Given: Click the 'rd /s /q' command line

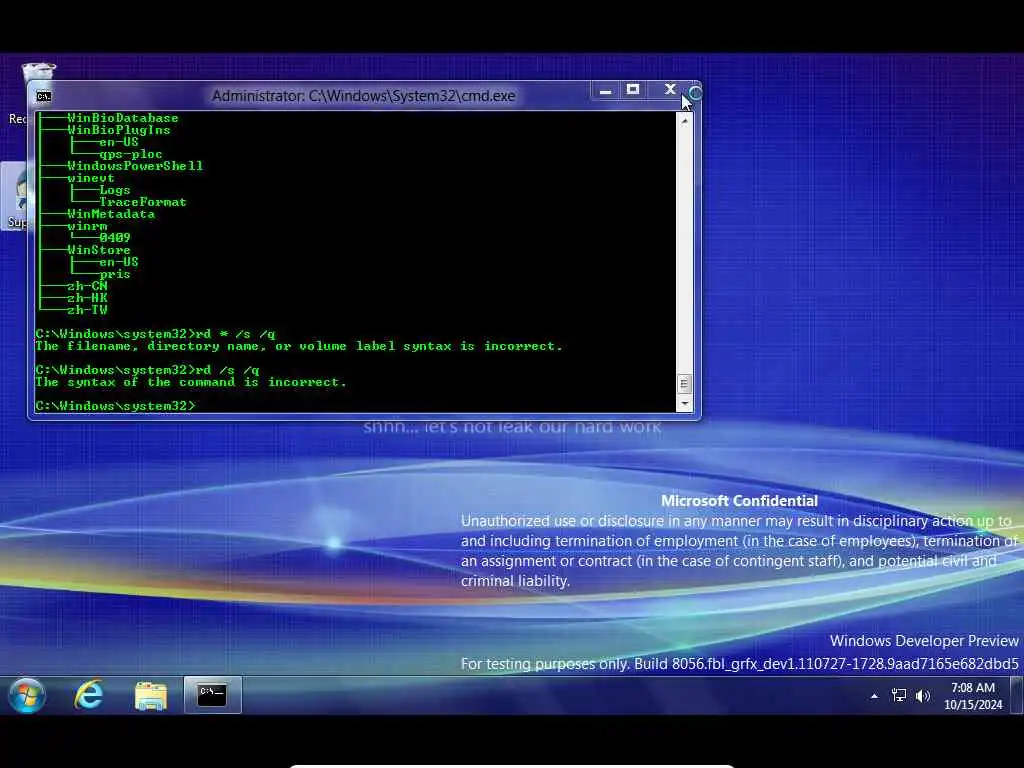Looking at the screenshot, I should pyautogui.click(x=148, y=370).
